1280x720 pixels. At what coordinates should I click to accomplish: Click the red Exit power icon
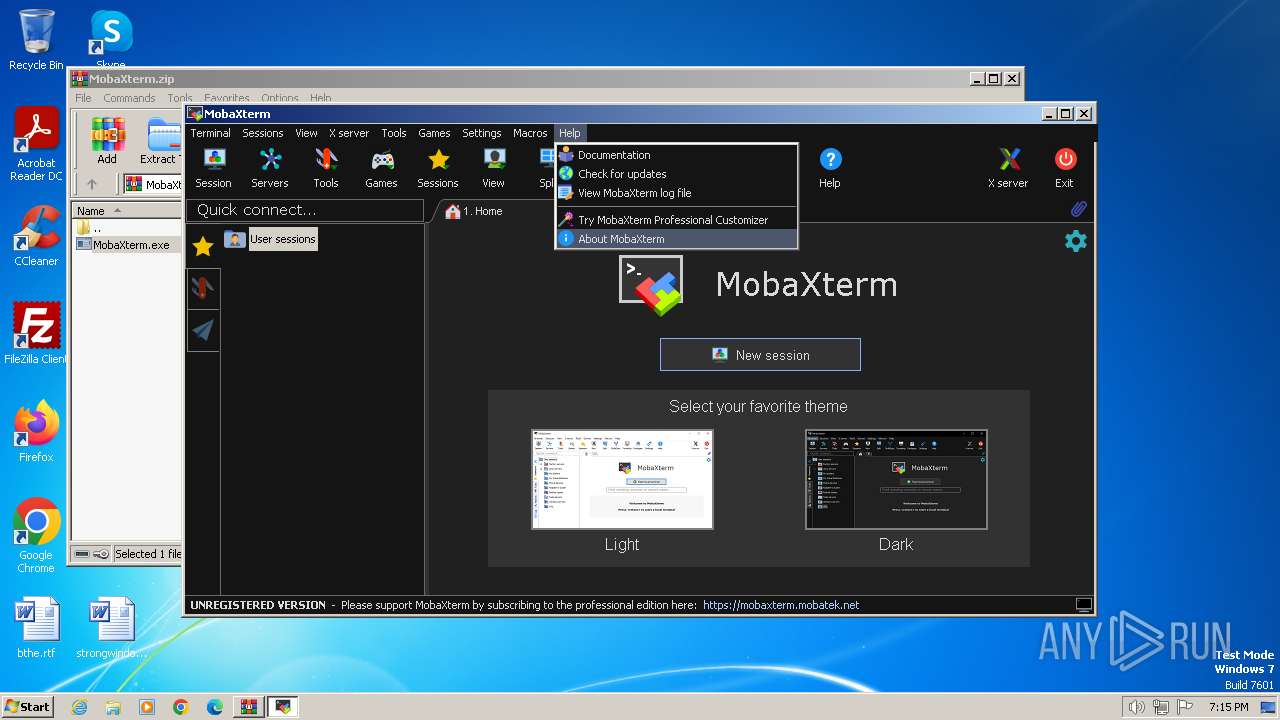coord(1065,168)
